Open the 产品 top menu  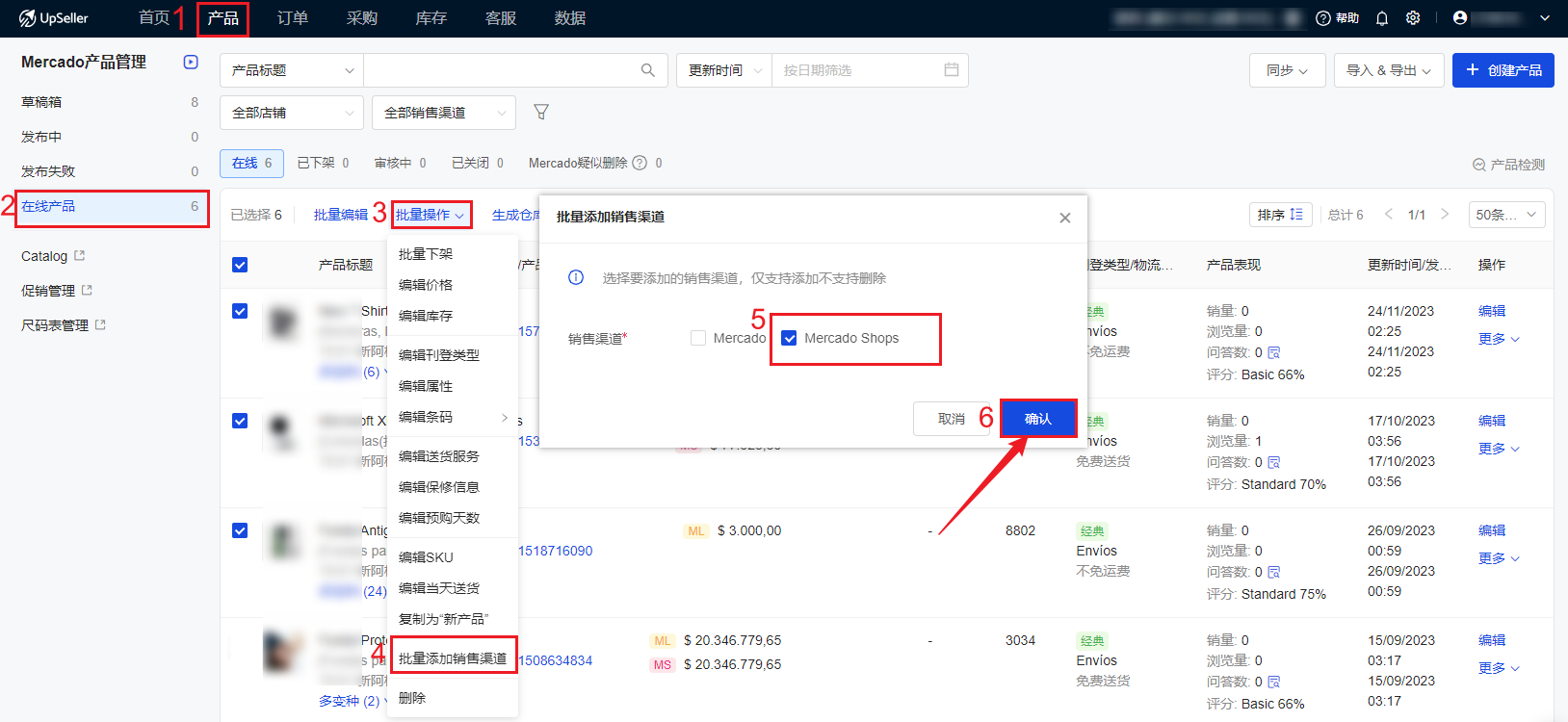[x=223, y=18]
